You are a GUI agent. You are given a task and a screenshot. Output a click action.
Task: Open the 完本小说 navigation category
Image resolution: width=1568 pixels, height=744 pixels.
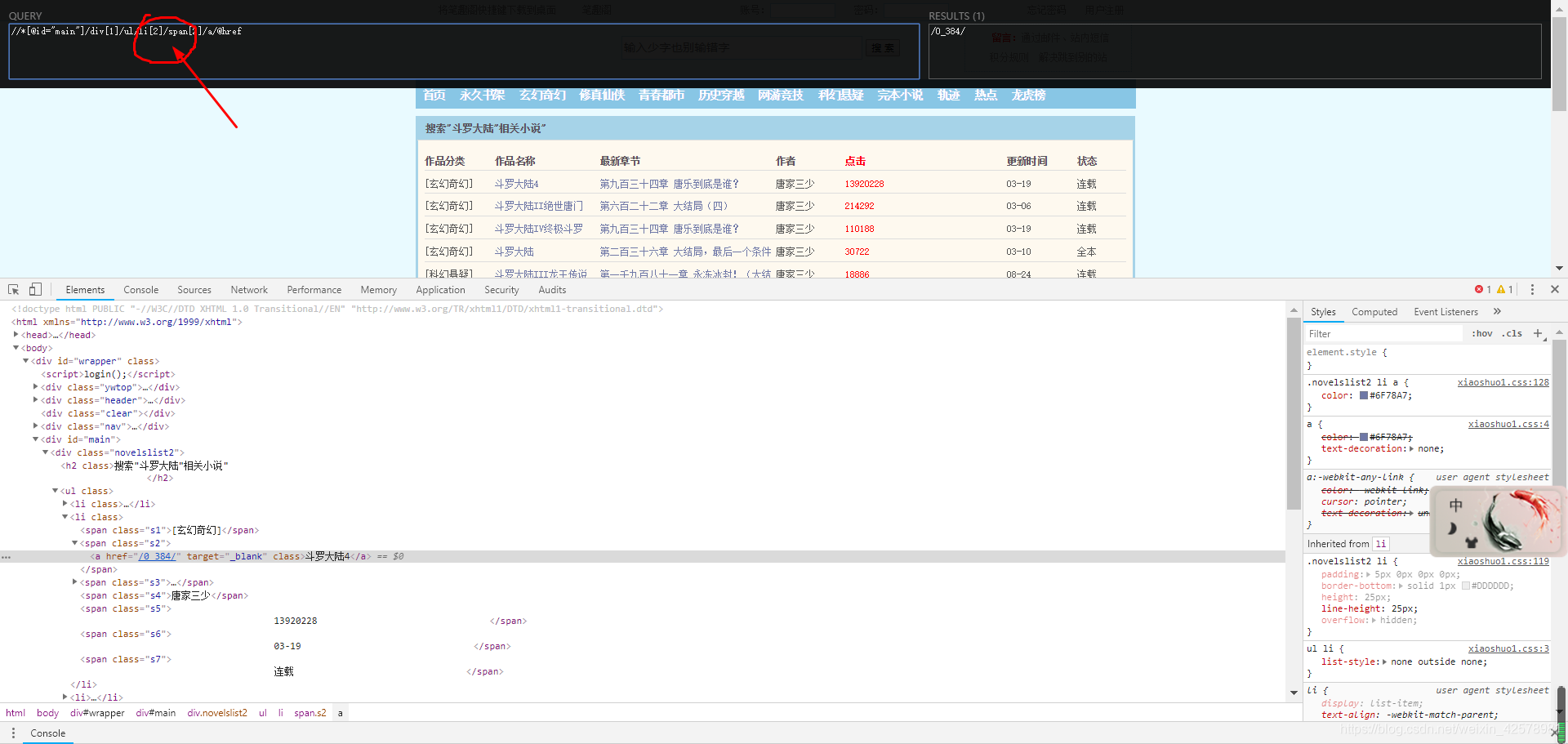(x=900, y=96)
